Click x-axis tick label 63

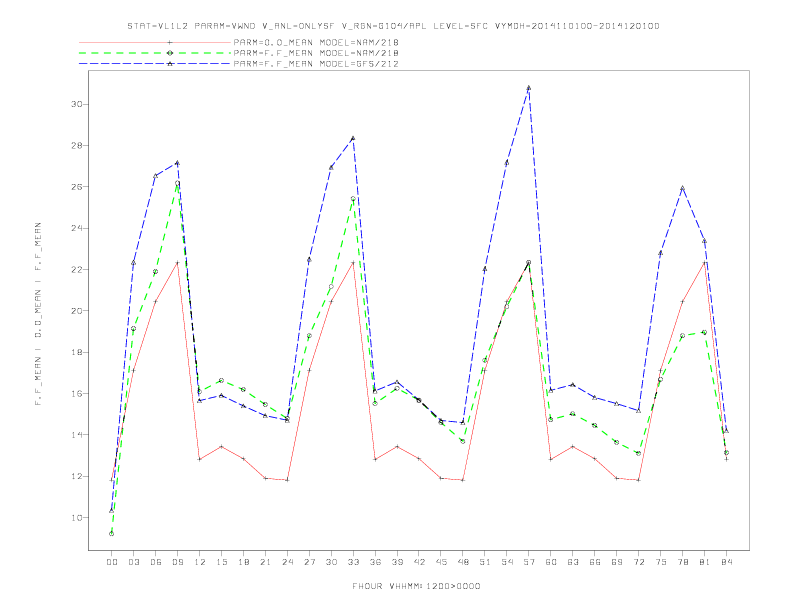point(573,562)
